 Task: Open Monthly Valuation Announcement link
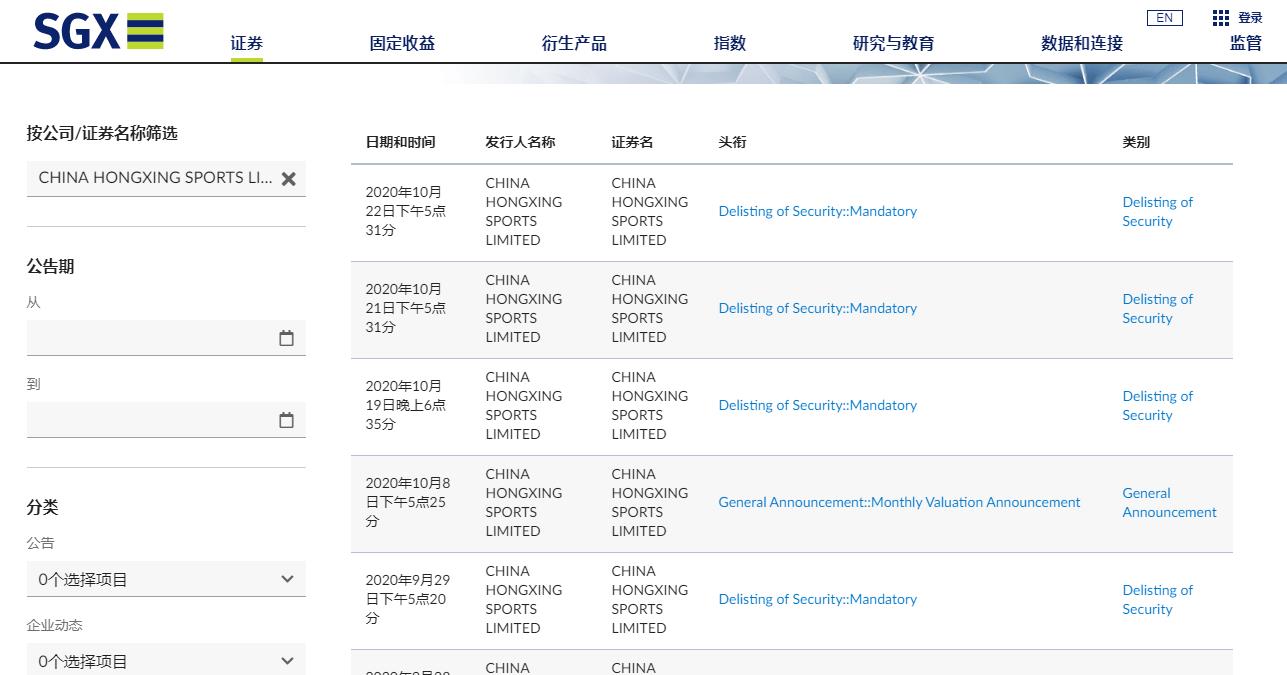(899, 502)
